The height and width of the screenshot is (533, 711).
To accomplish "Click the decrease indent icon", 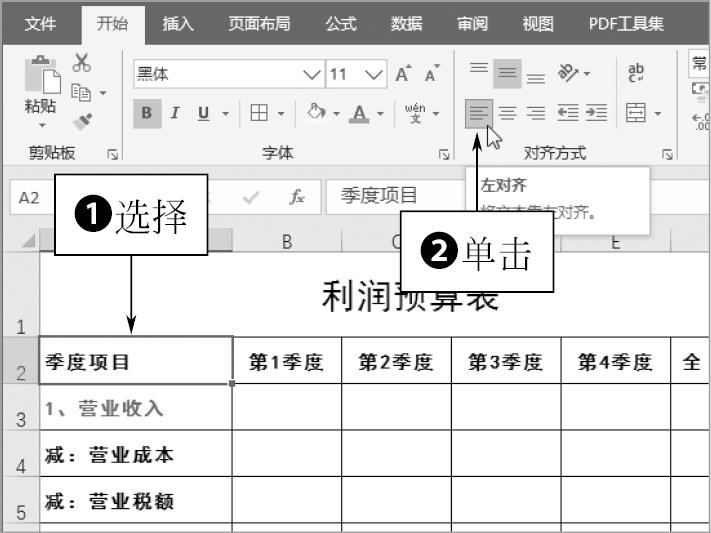I will 568,112.
